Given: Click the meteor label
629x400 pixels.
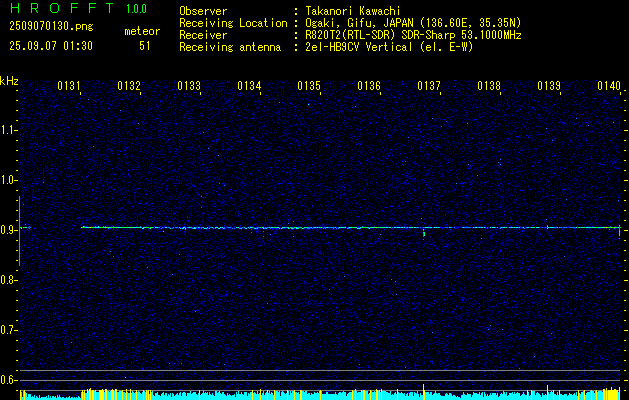Looking at the screenshot, I should (x=142, y=31).
